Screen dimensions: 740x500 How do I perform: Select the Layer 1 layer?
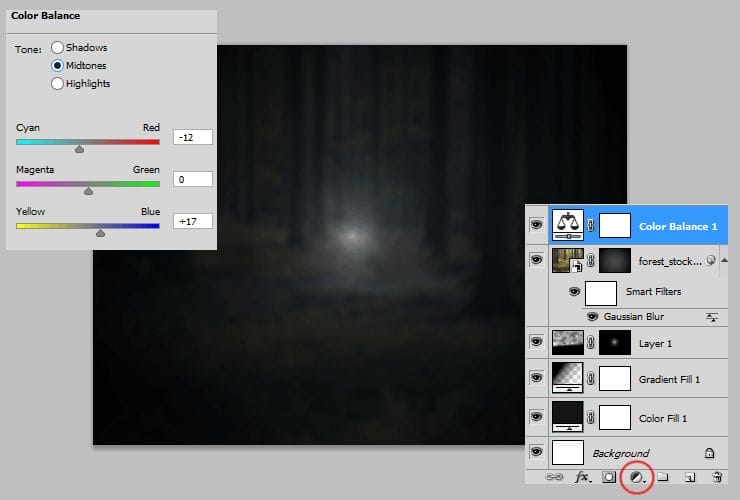(670, 343)
